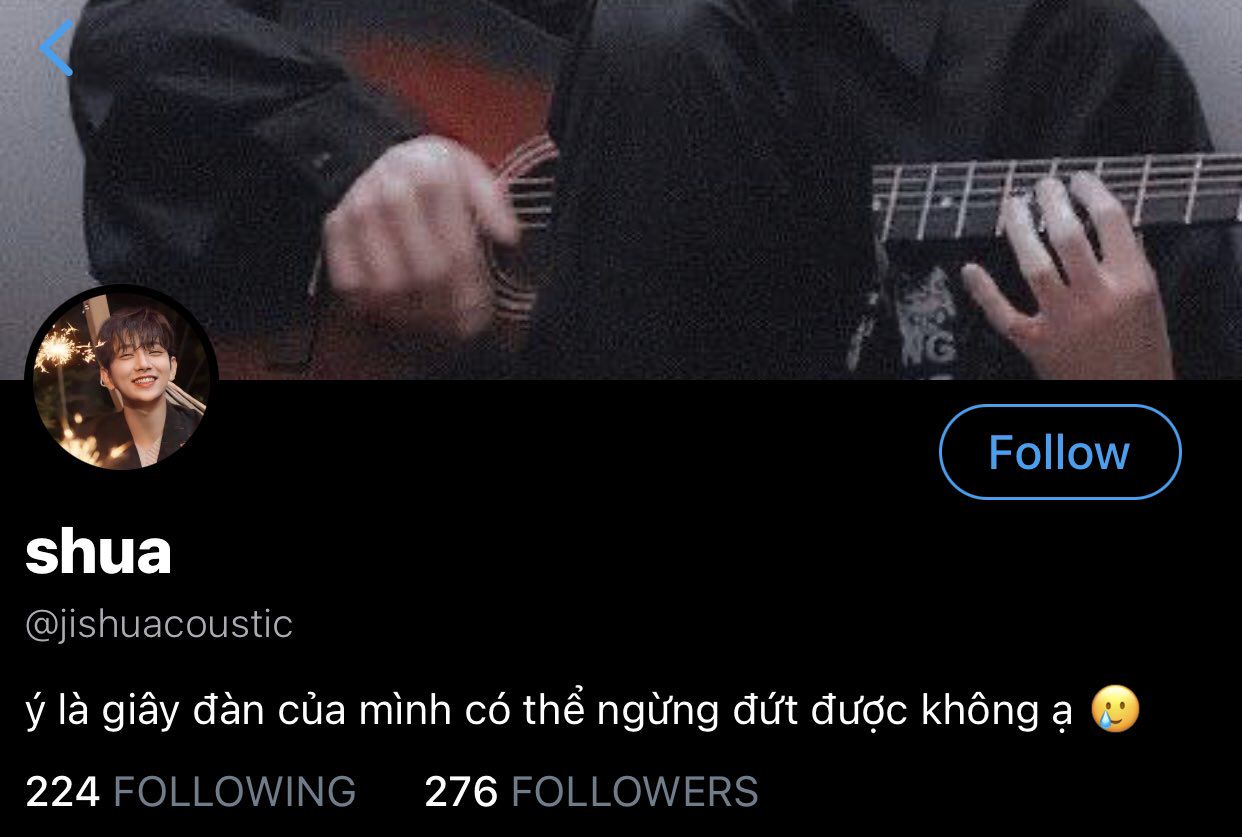Open shua's round profile picture
Screen dimensions: 1242x837
click(x=121, y=380)
